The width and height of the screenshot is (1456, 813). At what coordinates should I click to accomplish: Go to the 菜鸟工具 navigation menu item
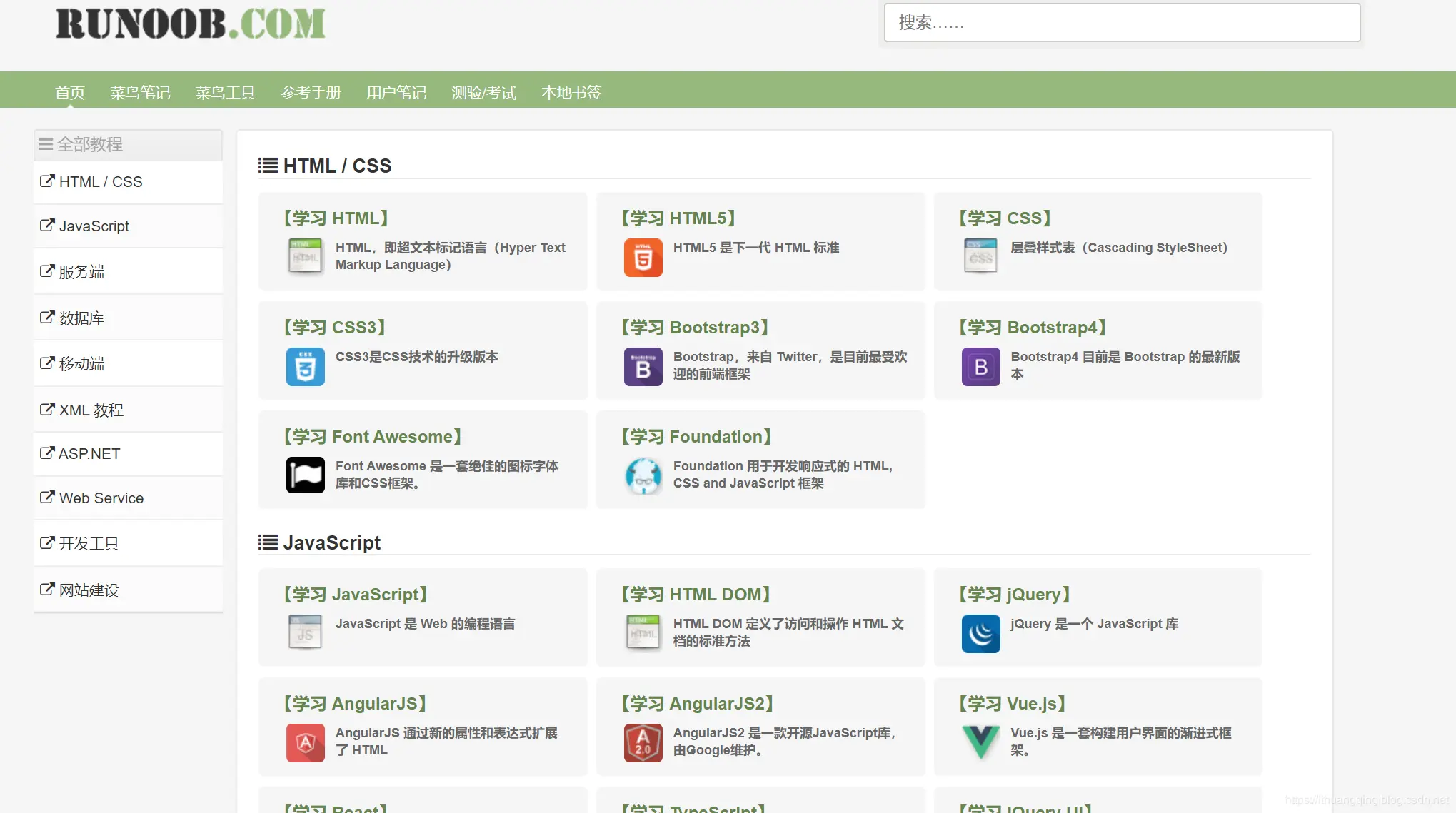226,93
